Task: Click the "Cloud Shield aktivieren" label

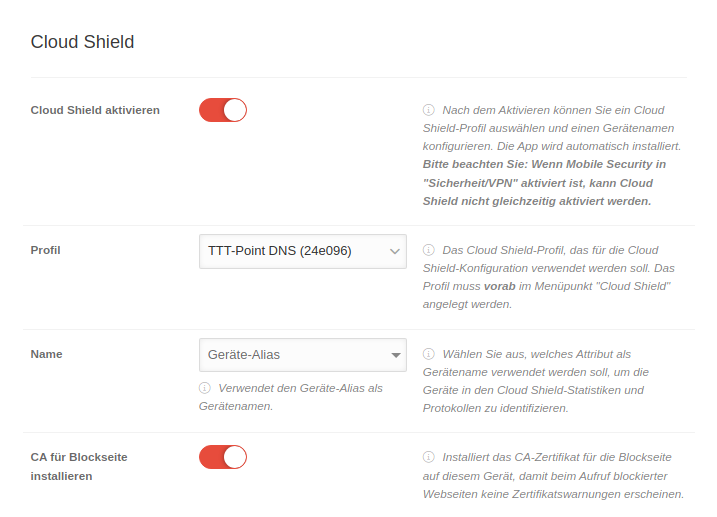Action: tap(95, 110)
